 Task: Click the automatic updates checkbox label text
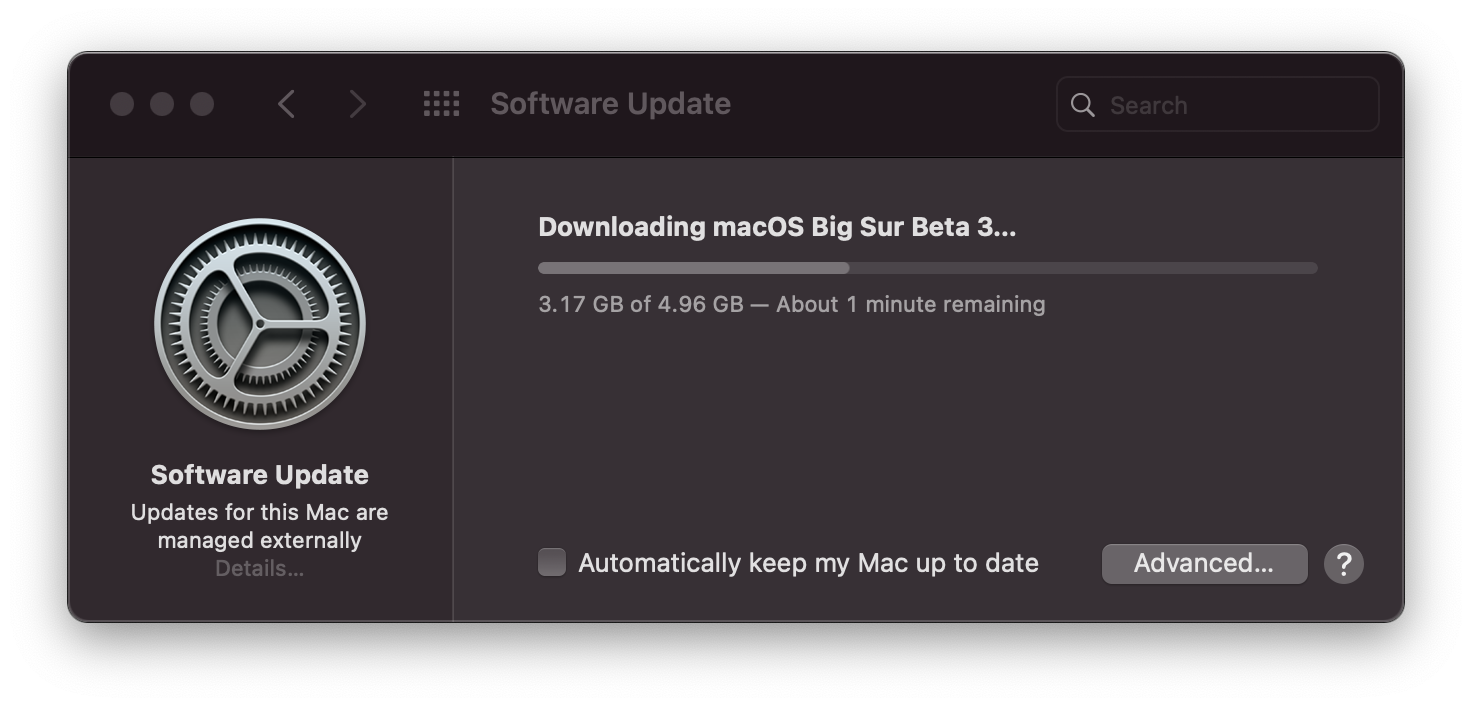pyautogui.click(x=808, y=564)
